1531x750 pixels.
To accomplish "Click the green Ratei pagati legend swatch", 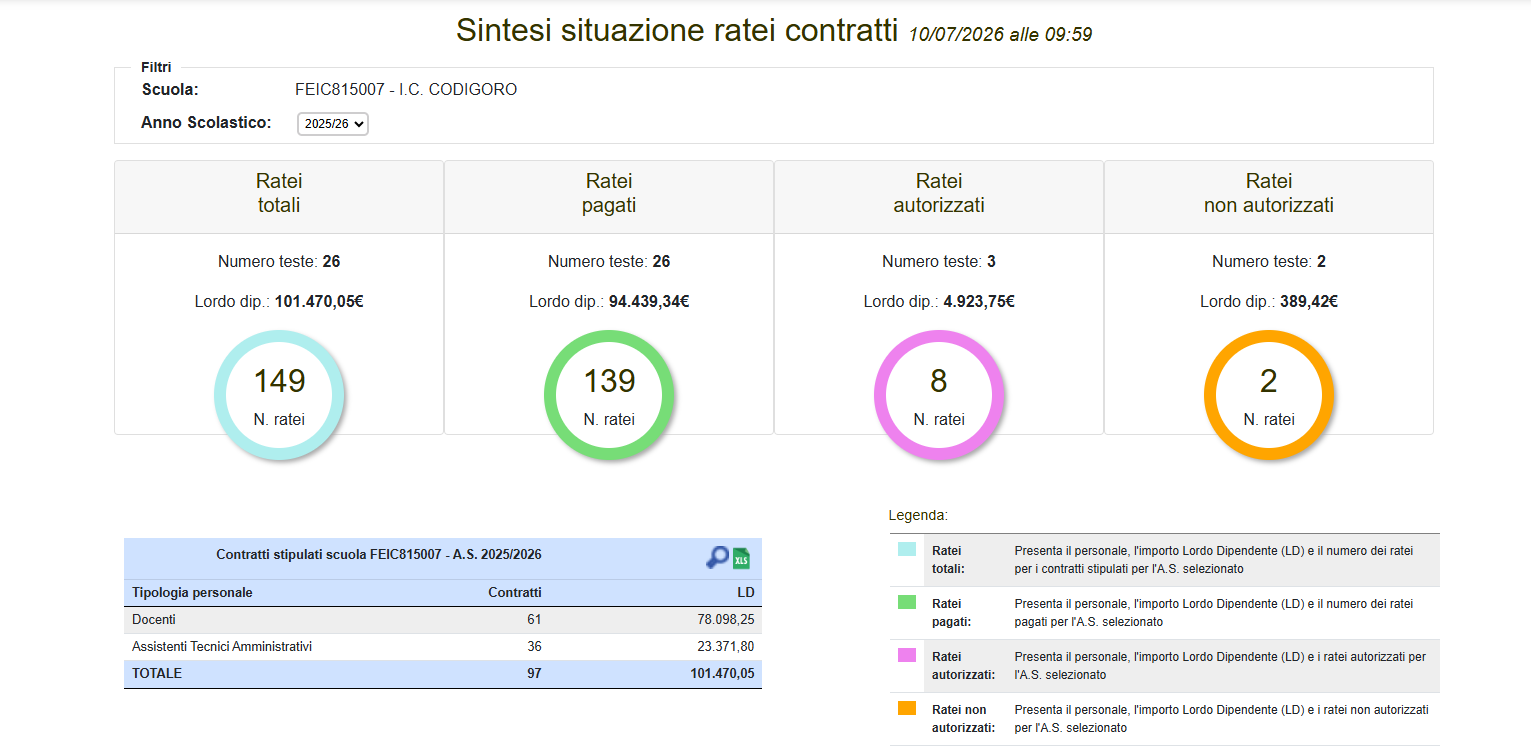I will point(907,602).
